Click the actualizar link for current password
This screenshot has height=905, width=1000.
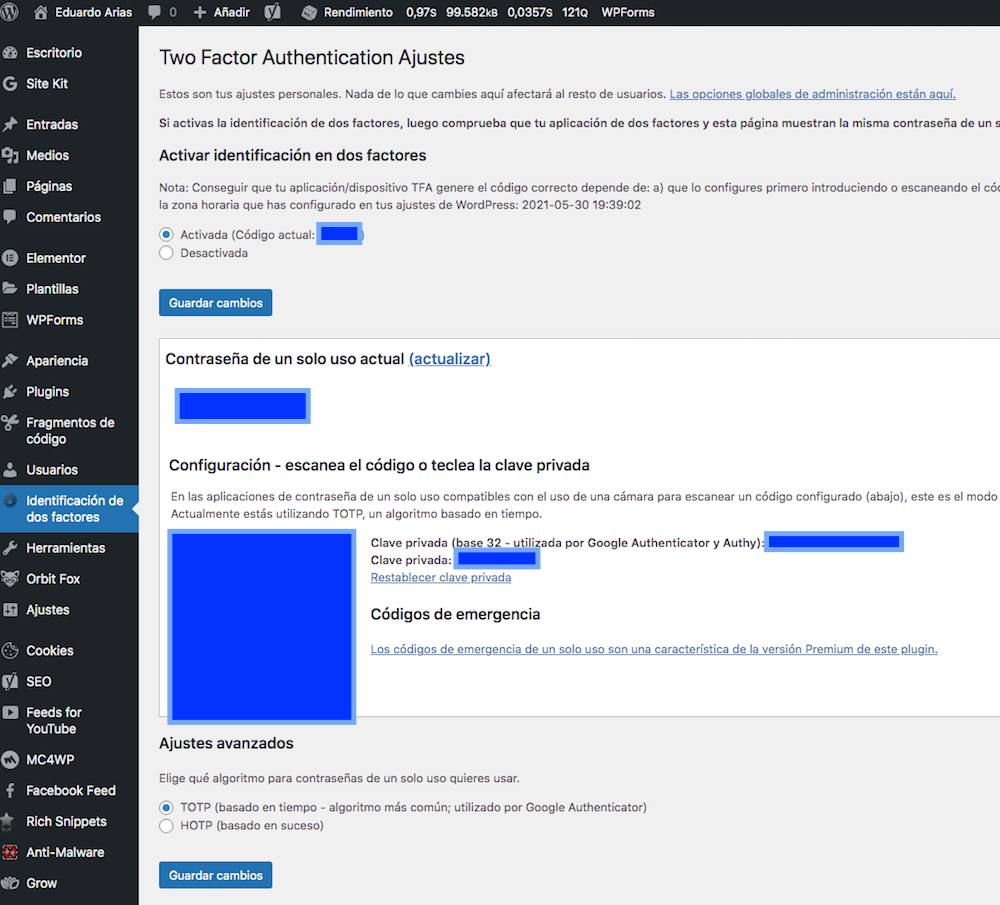pyautogui.click(x=449, y=359)
